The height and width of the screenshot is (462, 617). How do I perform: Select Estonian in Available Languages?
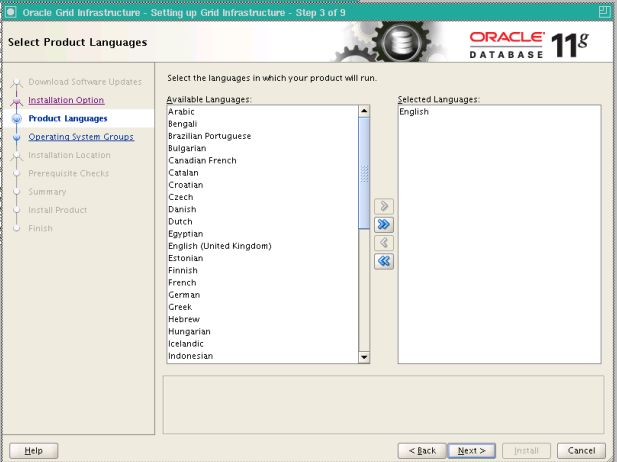coord(262,258)
